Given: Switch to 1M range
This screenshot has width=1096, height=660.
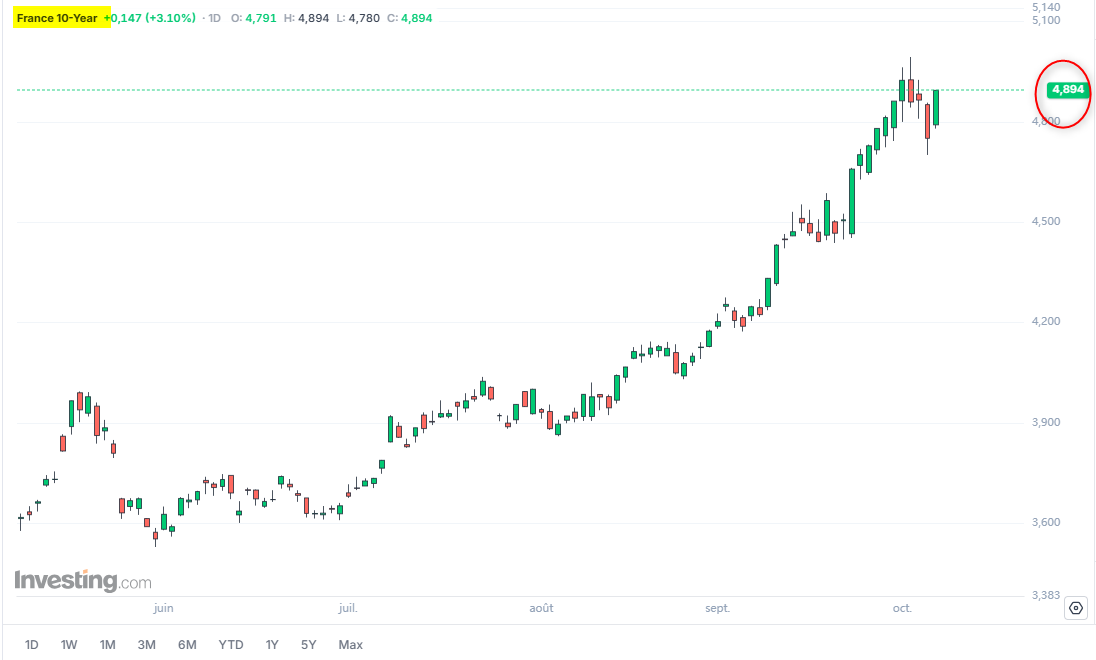Looking at the screenshot, I should point(107,645).
